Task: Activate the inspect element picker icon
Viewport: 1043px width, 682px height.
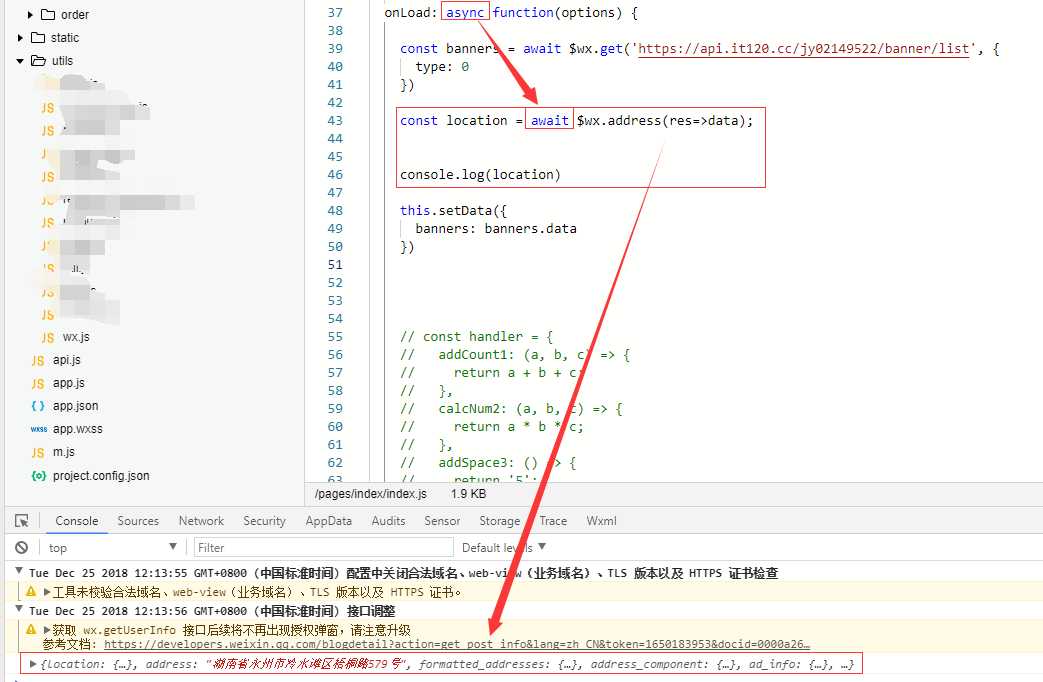Action: click(x=22, y=521)
